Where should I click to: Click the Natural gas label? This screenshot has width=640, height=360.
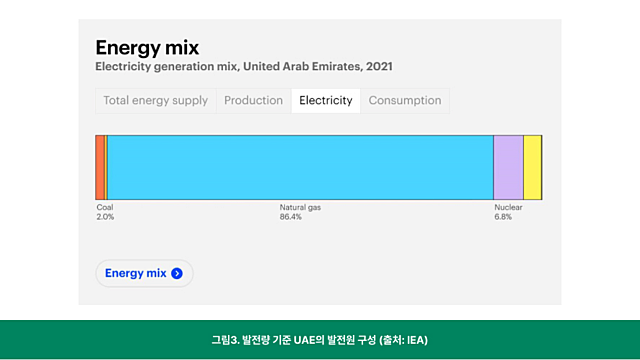coord(300,207)
